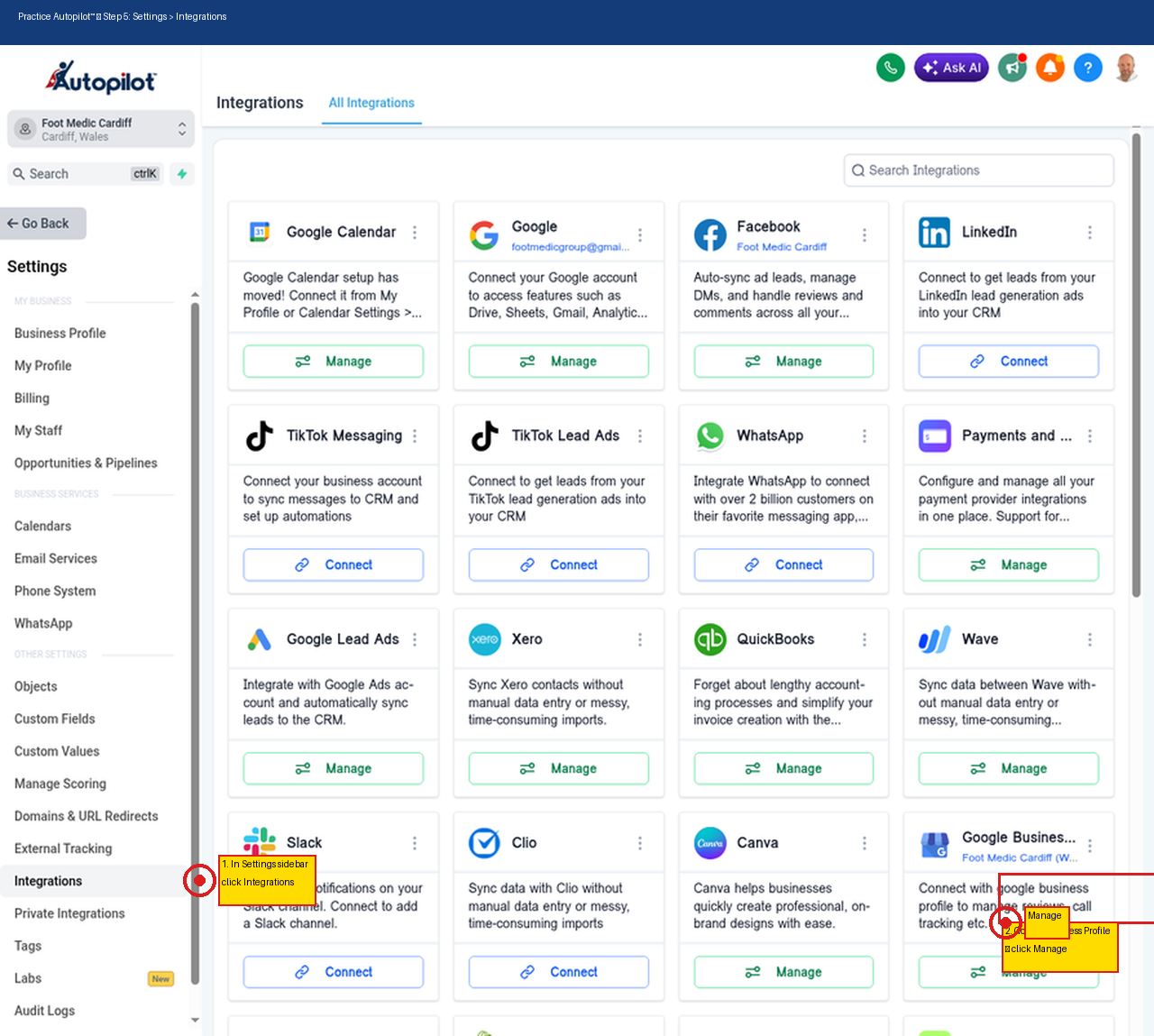Click the sidebar Search box
Screen dimensions: 1154x1036
[x=87, y=174]
